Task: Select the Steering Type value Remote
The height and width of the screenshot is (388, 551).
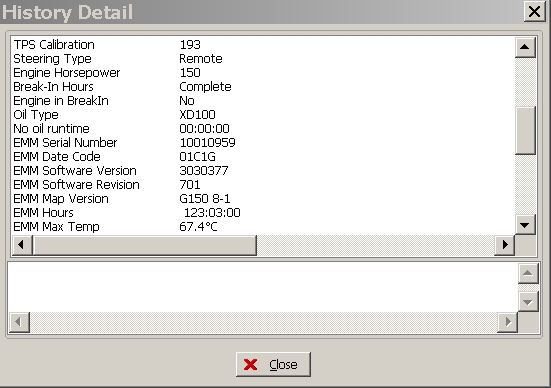Action: (201, 59)
